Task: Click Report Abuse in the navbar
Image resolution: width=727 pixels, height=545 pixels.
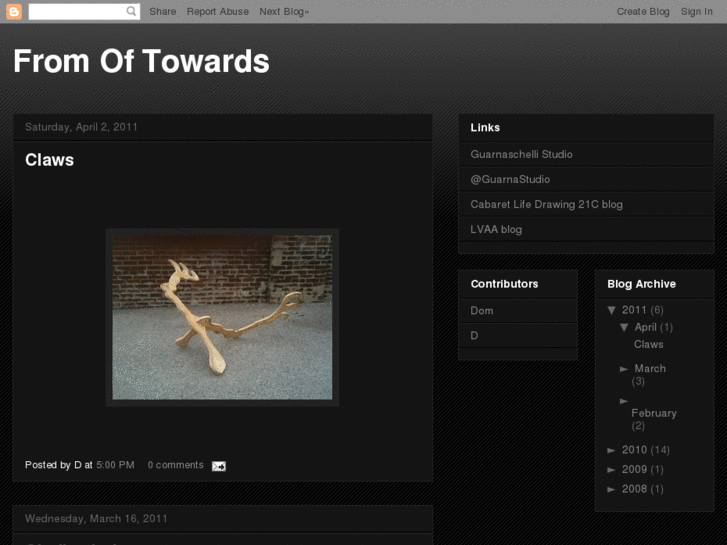Action: tap(217, 12)
